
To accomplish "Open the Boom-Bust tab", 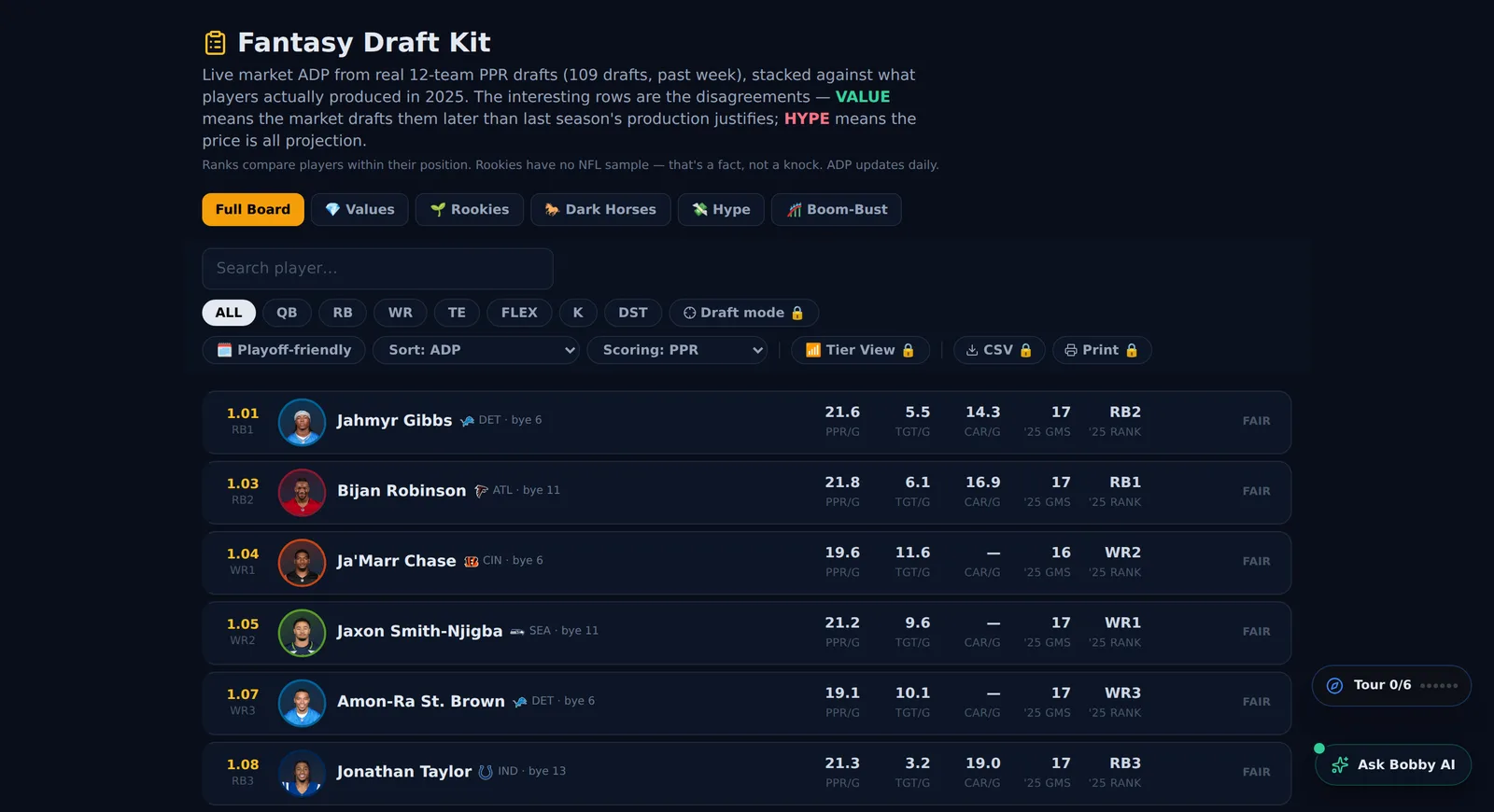I will (x=837, y=210).
